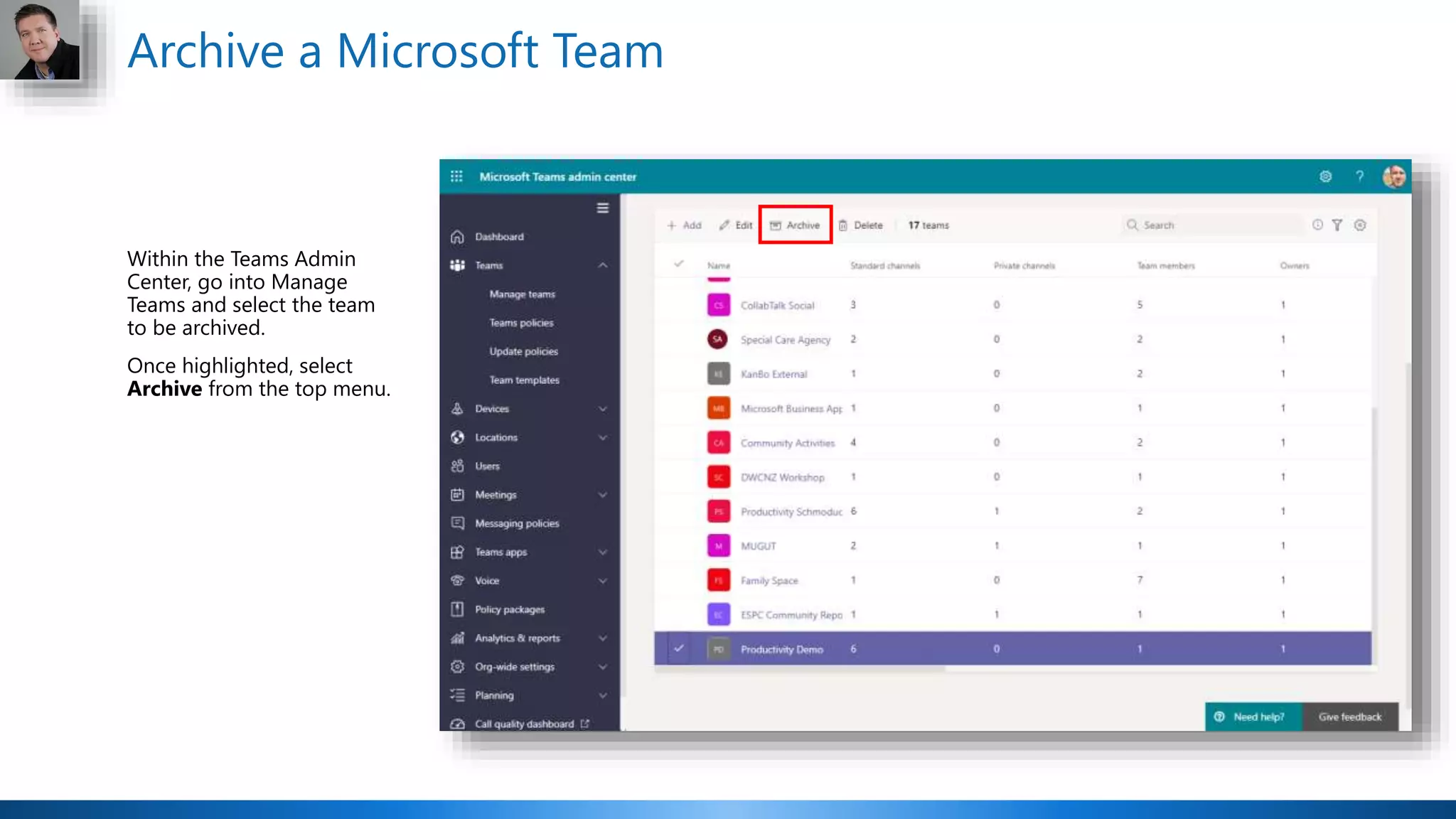Click the Policy packages icon
The width and height of the screenshot is (1456, 819).
pos(458,609)
